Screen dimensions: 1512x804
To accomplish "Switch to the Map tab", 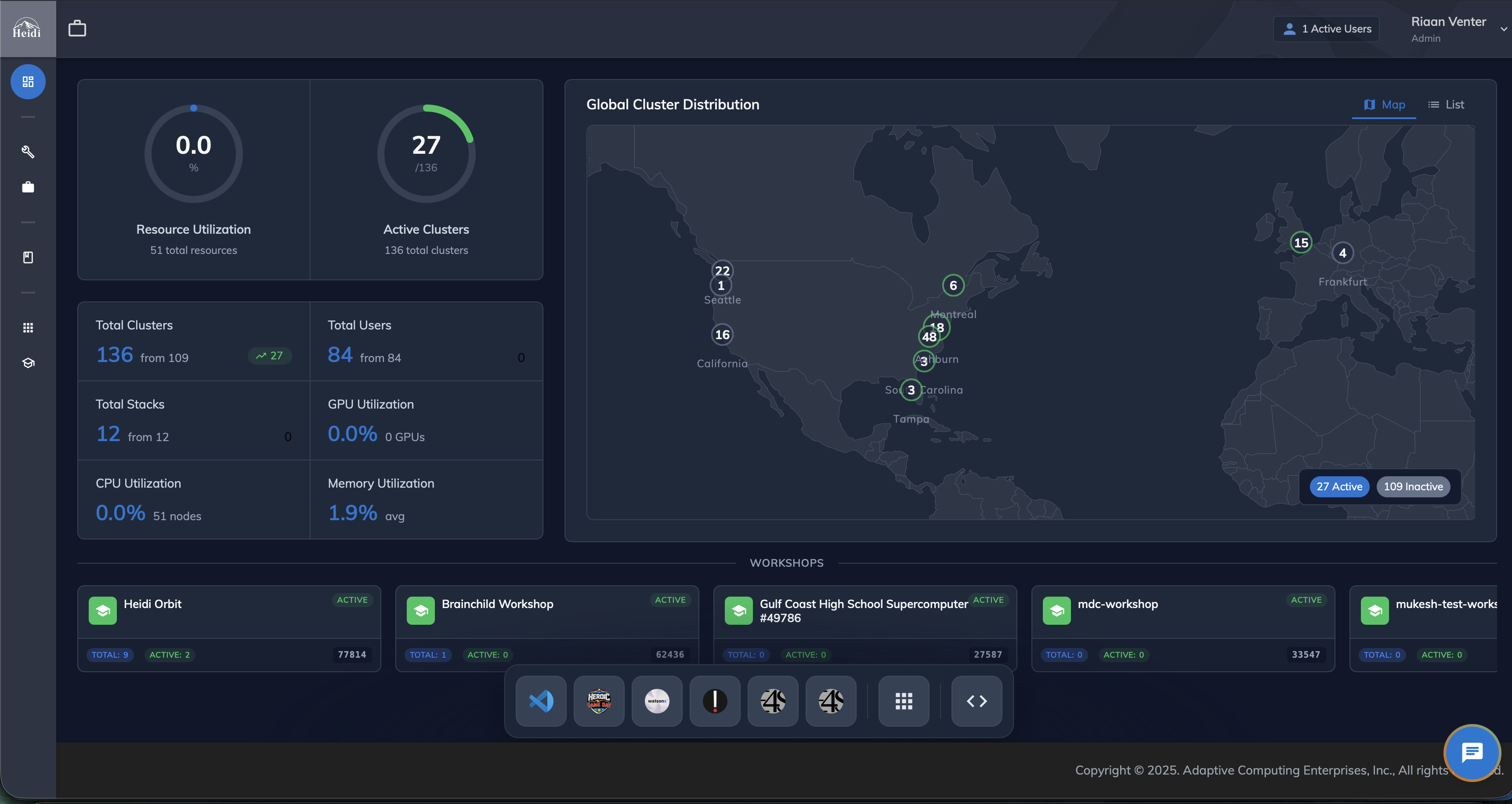I will (x=1383, y=104).
